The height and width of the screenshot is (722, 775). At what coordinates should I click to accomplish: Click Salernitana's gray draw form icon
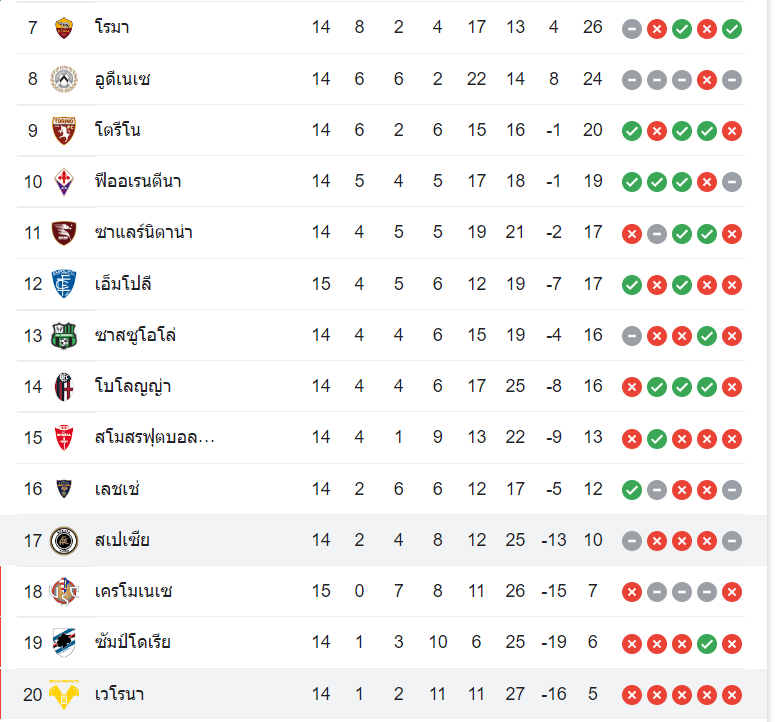coord(657,233)
